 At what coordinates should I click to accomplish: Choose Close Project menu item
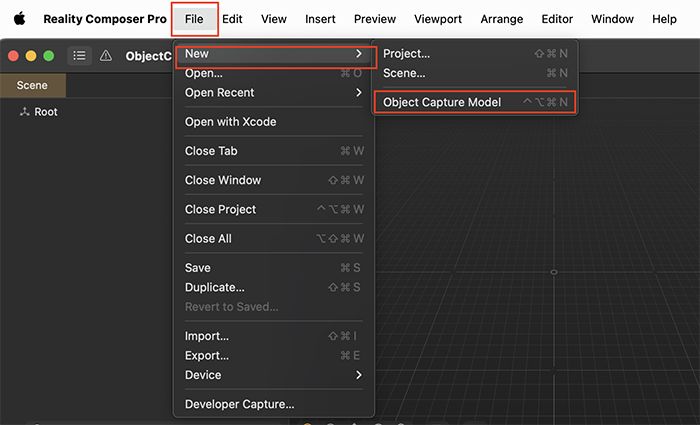click(274, 209)
